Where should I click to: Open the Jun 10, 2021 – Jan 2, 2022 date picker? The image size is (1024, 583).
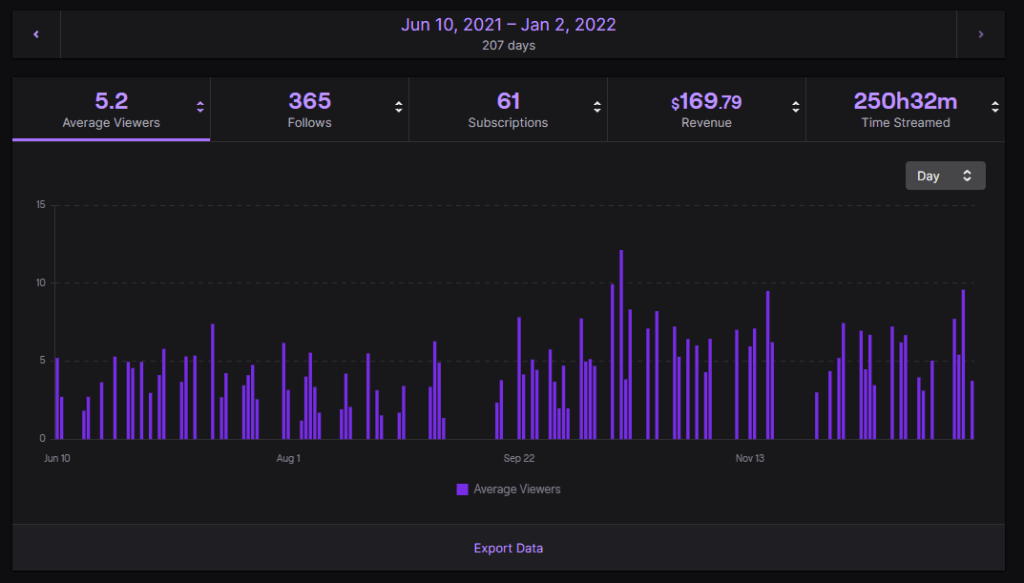coord(508,34)
